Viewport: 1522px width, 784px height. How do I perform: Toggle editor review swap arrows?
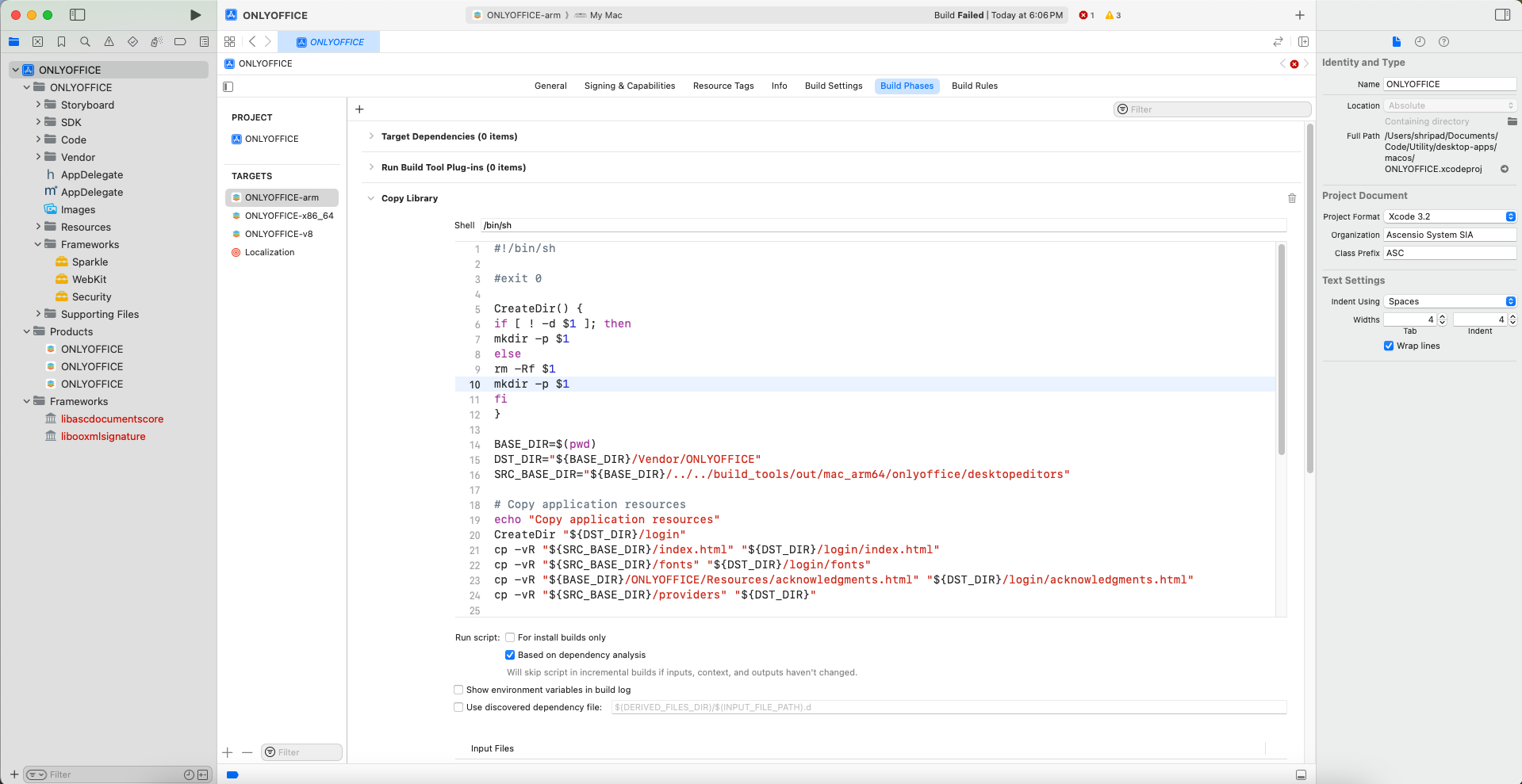tap(1278, 42)
